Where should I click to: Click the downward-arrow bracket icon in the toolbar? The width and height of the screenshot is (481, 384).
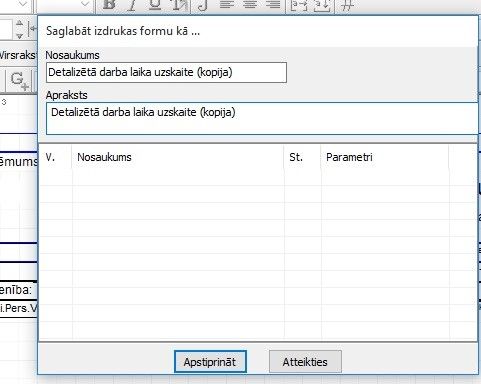pos(322,5)
